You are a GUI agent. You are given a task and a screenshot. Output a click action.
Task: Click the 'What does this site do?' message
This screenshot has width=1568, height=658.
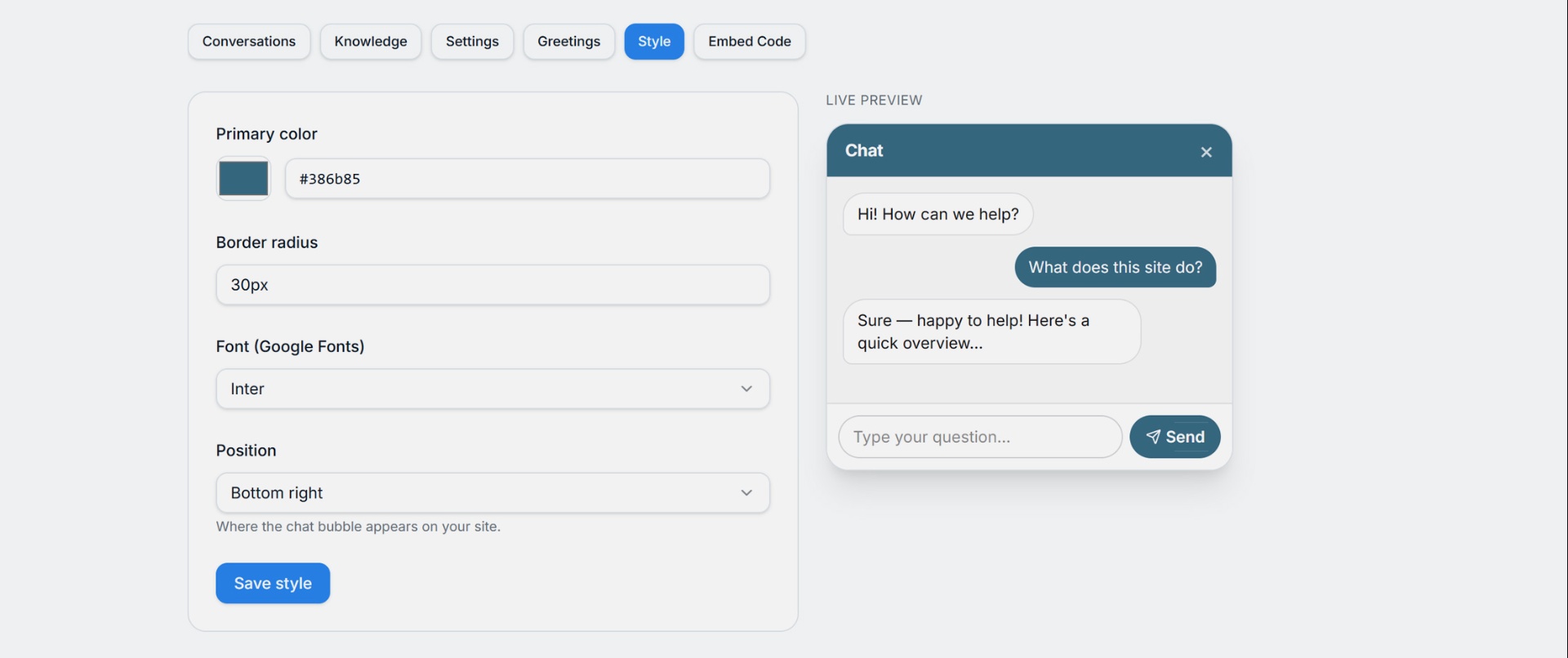click(1116, 267)
